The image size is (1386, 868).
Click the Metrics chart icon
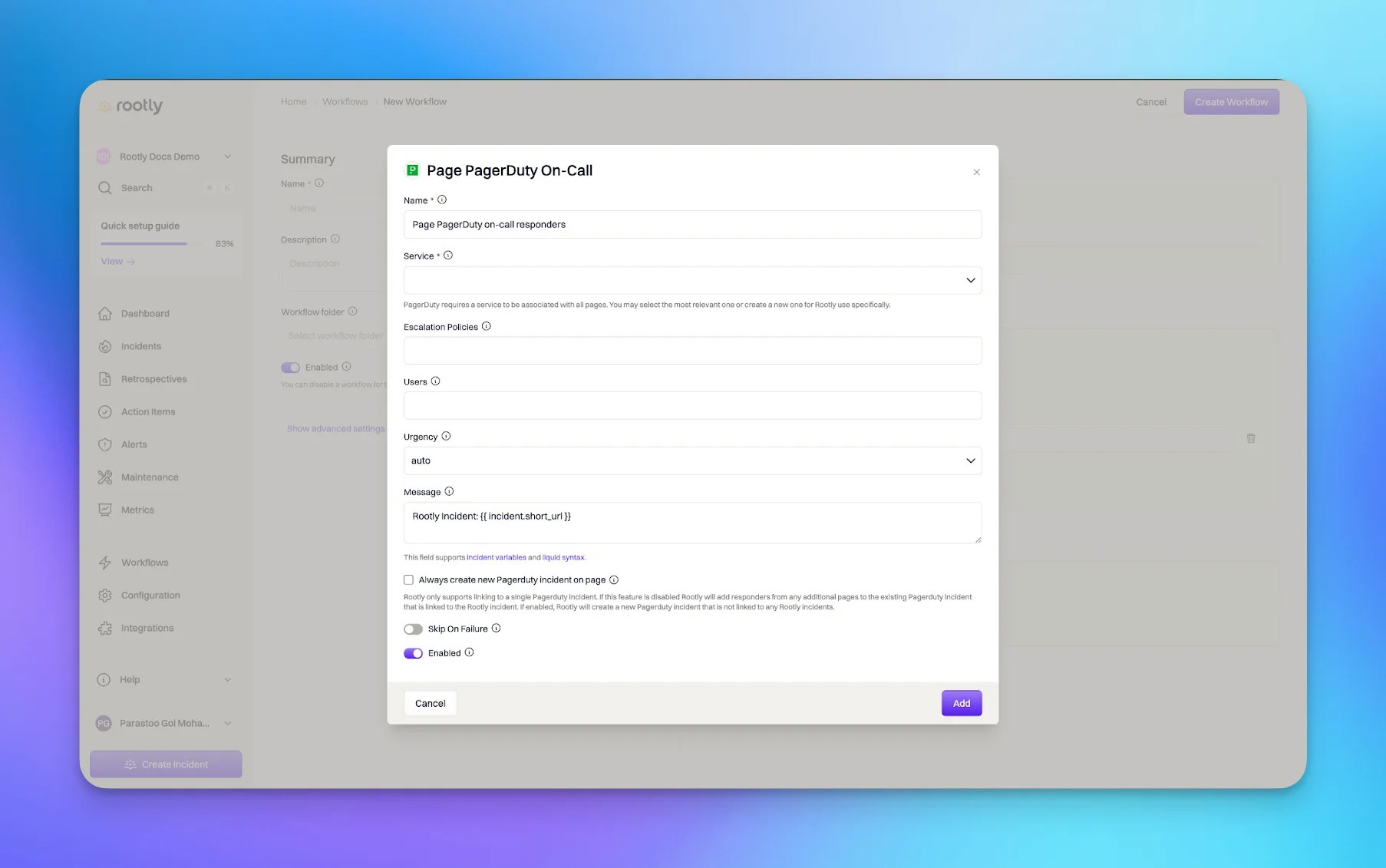(105, 510)
